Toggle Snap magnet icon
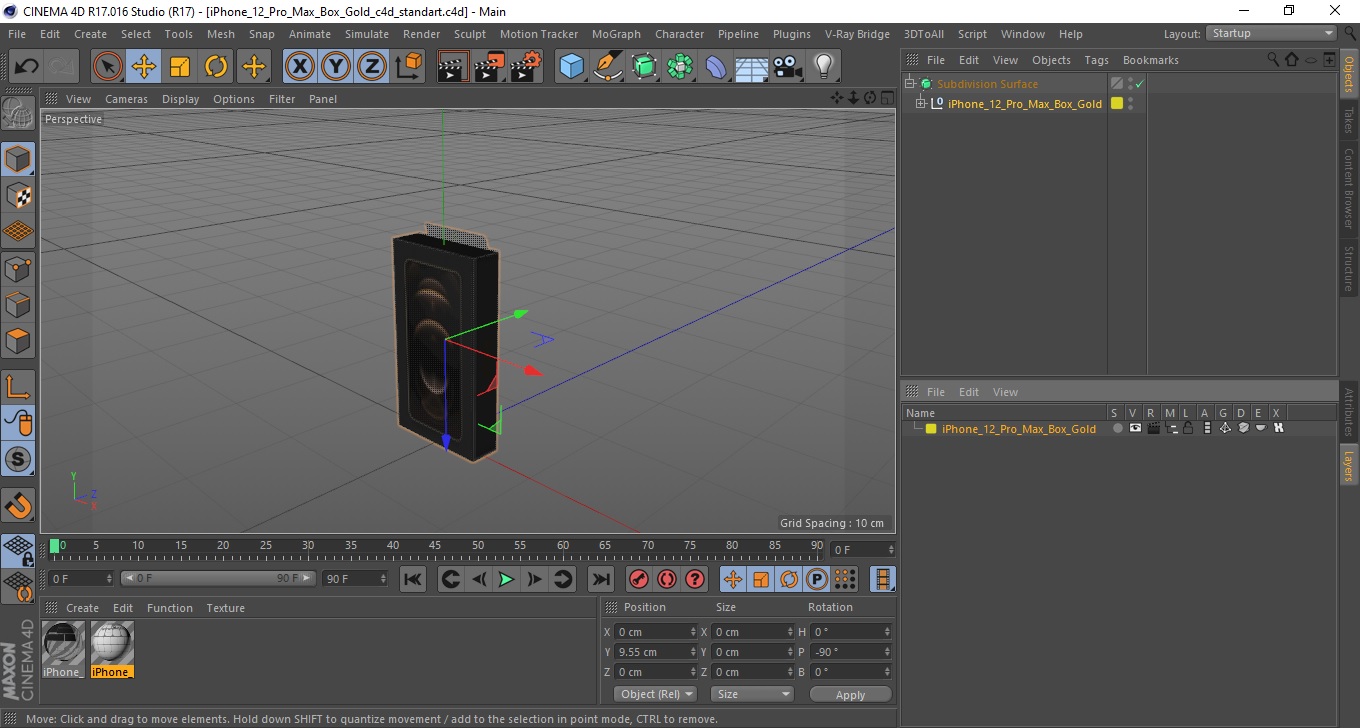1360x728 pixels. pos(18,505)
